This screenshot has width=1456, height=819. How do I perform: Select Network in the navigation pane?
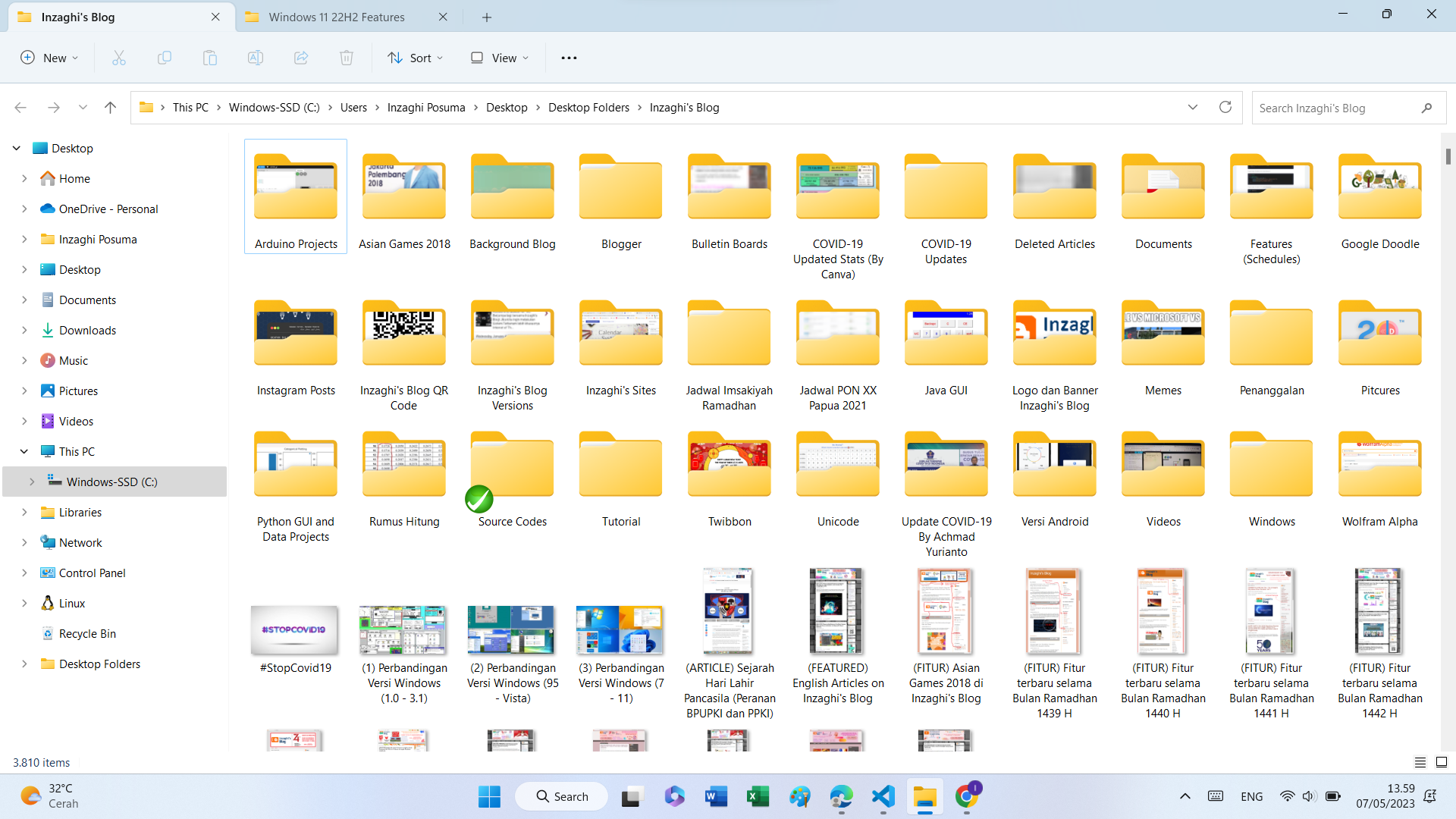[80, 543]
